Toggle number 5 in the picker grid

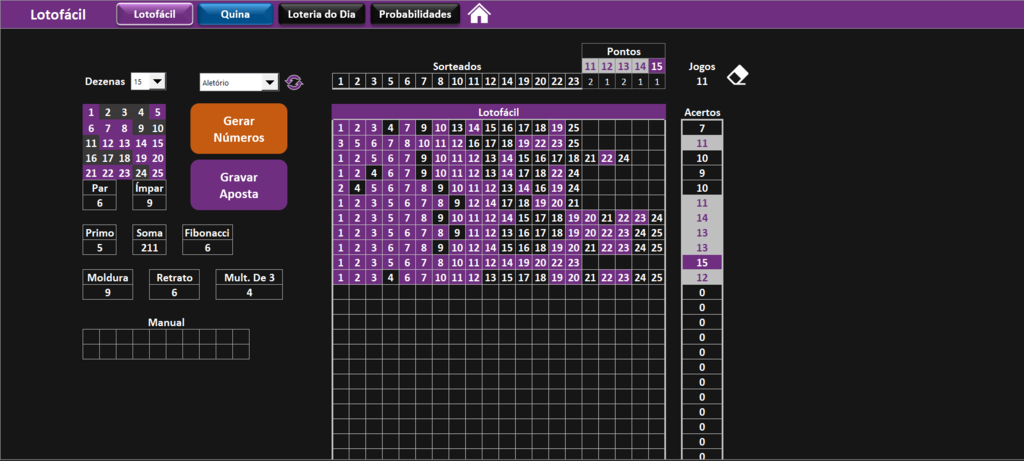[157, 112]
